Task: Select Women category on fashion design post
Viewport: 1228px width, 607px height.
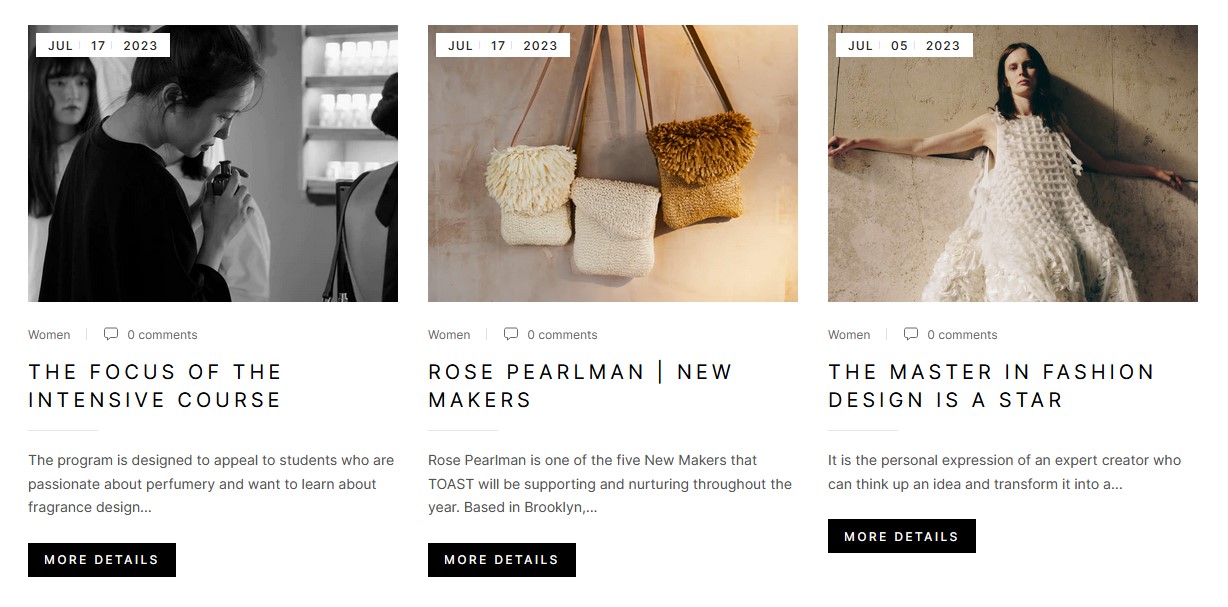Action: (x=849, y=335)
